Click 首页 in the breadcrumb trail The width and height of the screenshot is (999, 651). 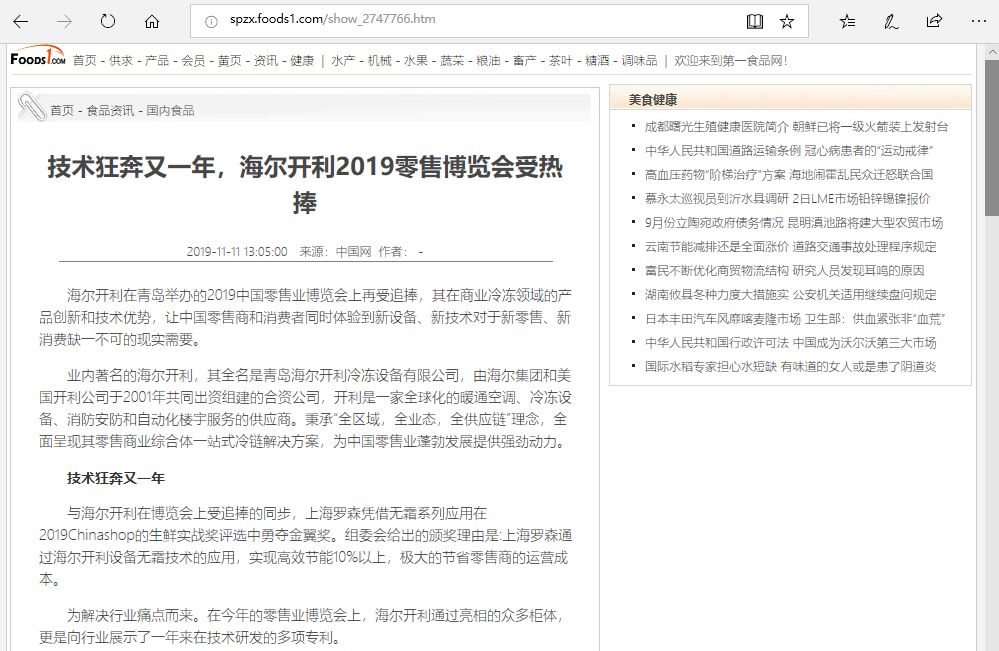click(62, 110)
